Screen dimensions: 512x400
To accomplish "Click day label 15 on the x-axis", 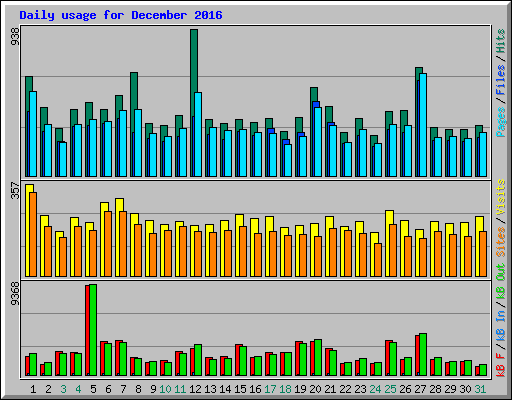I will [x=240, y=389].
